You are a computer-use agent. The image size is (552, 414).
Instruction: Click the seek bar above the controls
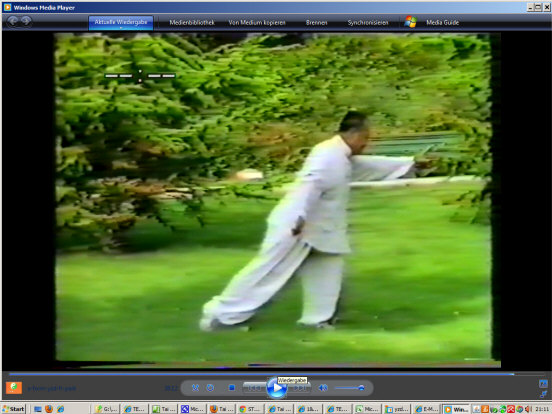[261, 374]
